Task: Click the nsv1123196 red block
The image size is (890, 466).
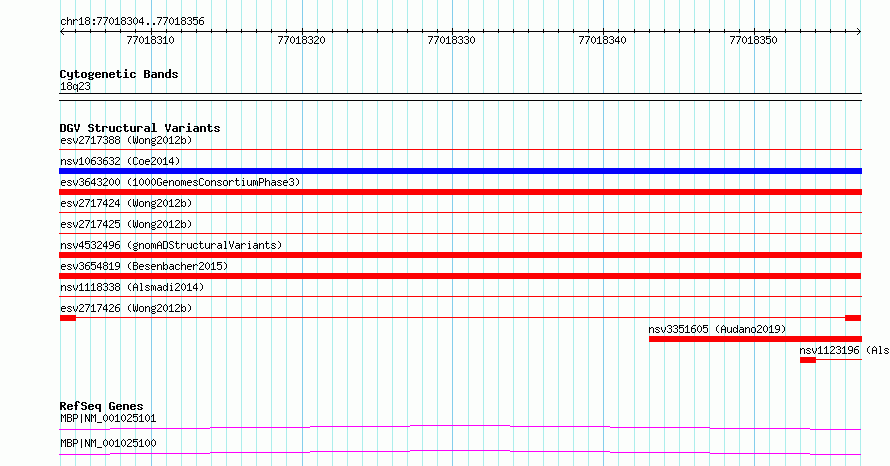Action: (x=808, y=360)
